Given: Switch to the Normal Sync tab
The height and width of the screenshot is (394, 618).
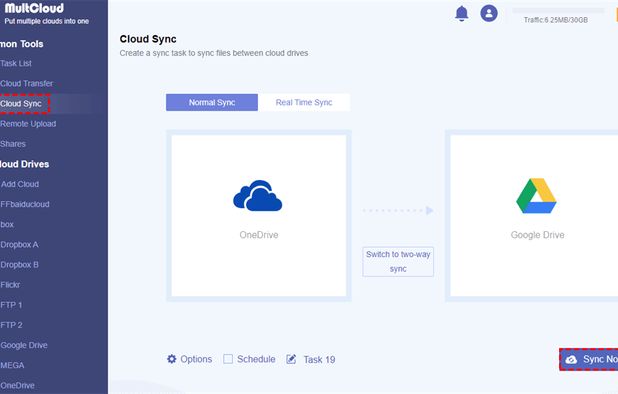Looking at the screenshot, I should coord(212,102).
